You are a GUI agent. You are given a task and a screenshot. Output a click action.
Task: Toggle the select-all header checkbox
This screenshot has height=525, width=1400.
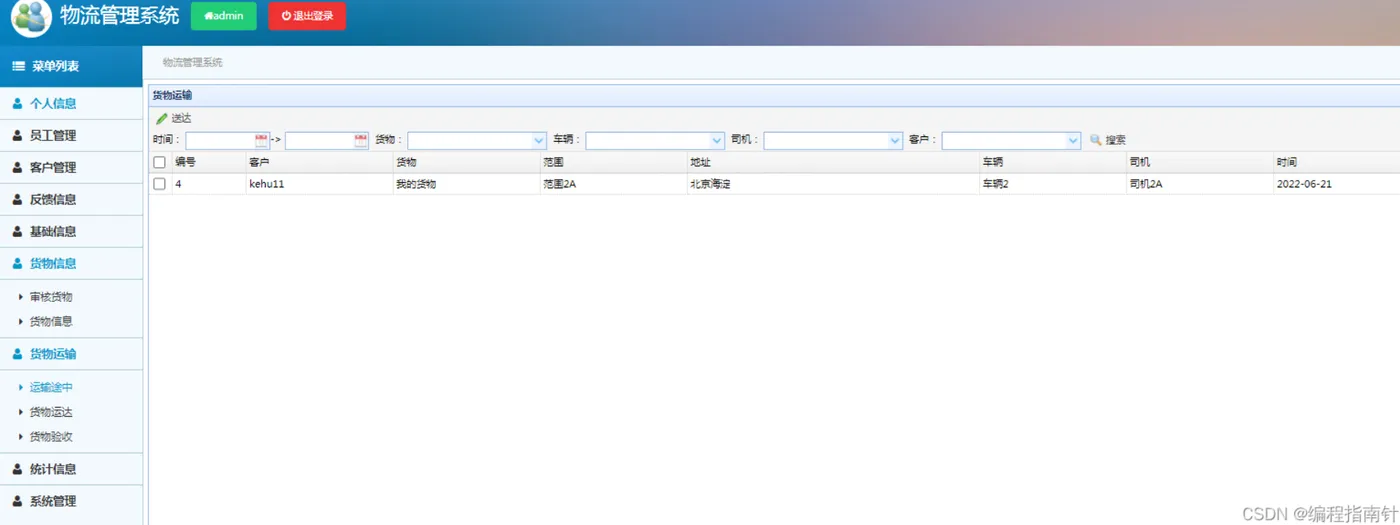pos(159,162)
